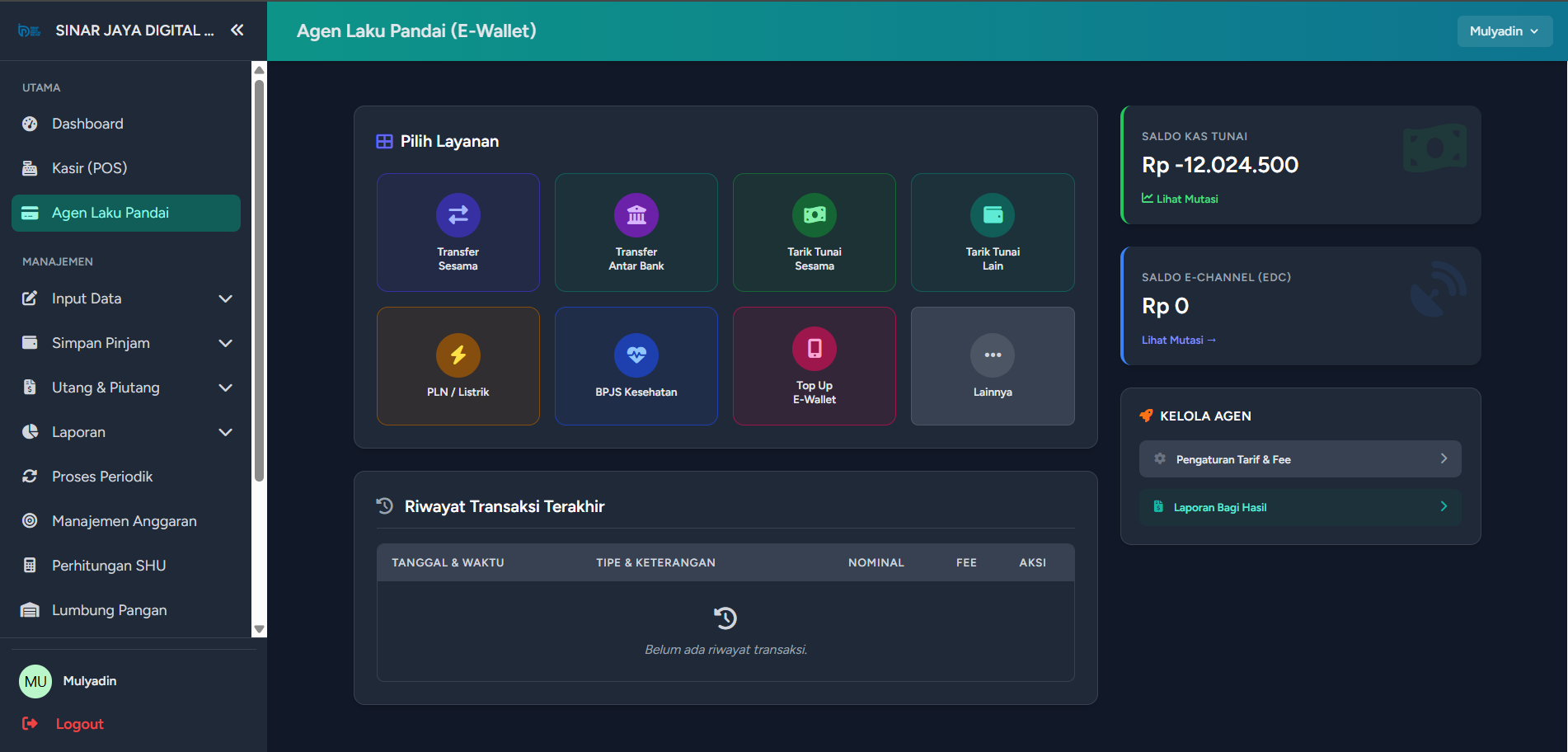Select the Transfer Sesama service icon
Viewport: 1568px width, 752px height.
458,215
